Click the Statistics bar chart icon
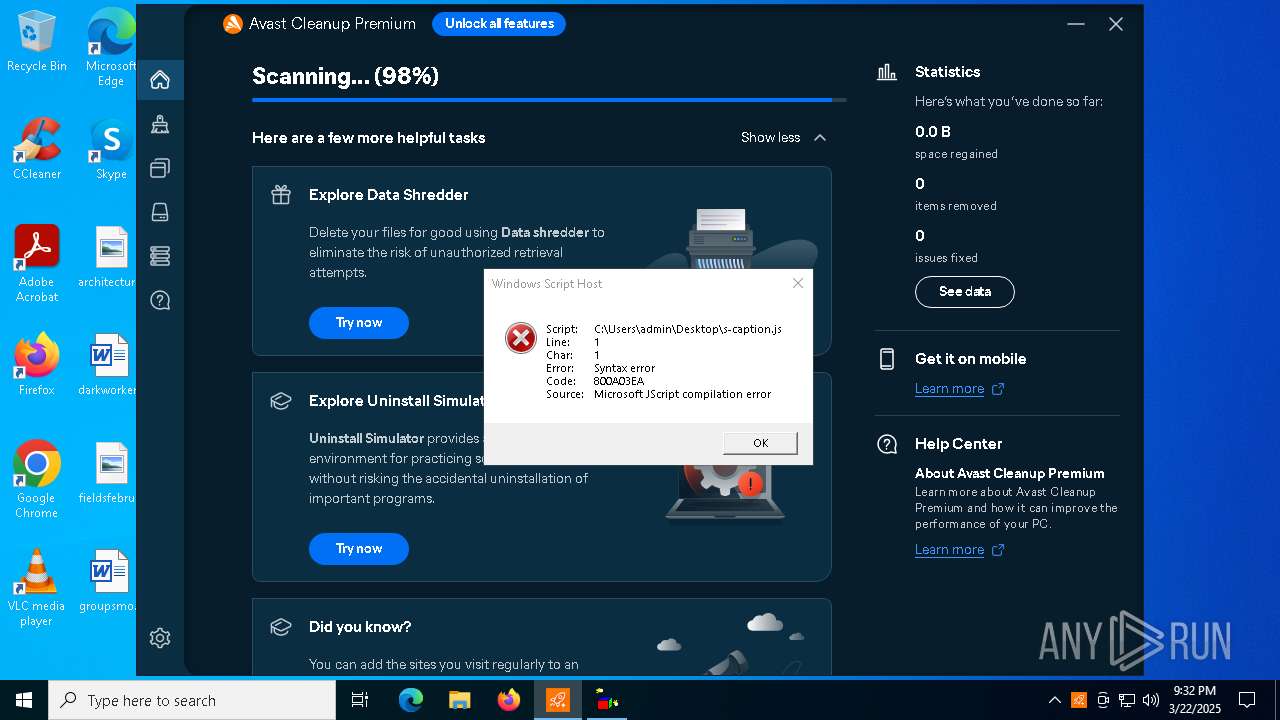The height and width of the screenshot is (720, 1280). (x=887, y=72)
